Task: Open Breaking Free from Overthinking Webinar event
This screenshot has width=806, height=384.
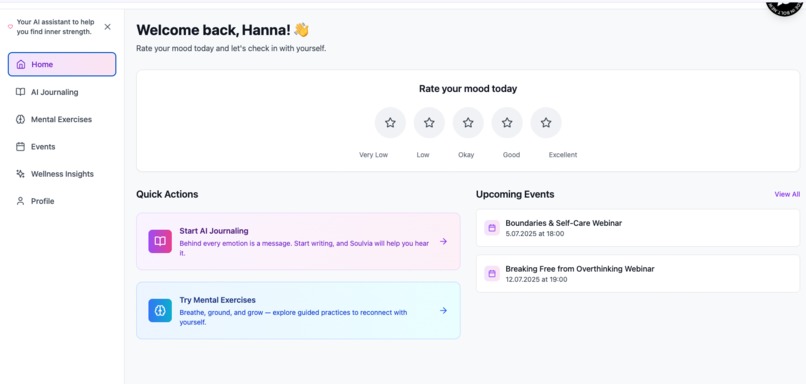Action: tap(638, 273)
